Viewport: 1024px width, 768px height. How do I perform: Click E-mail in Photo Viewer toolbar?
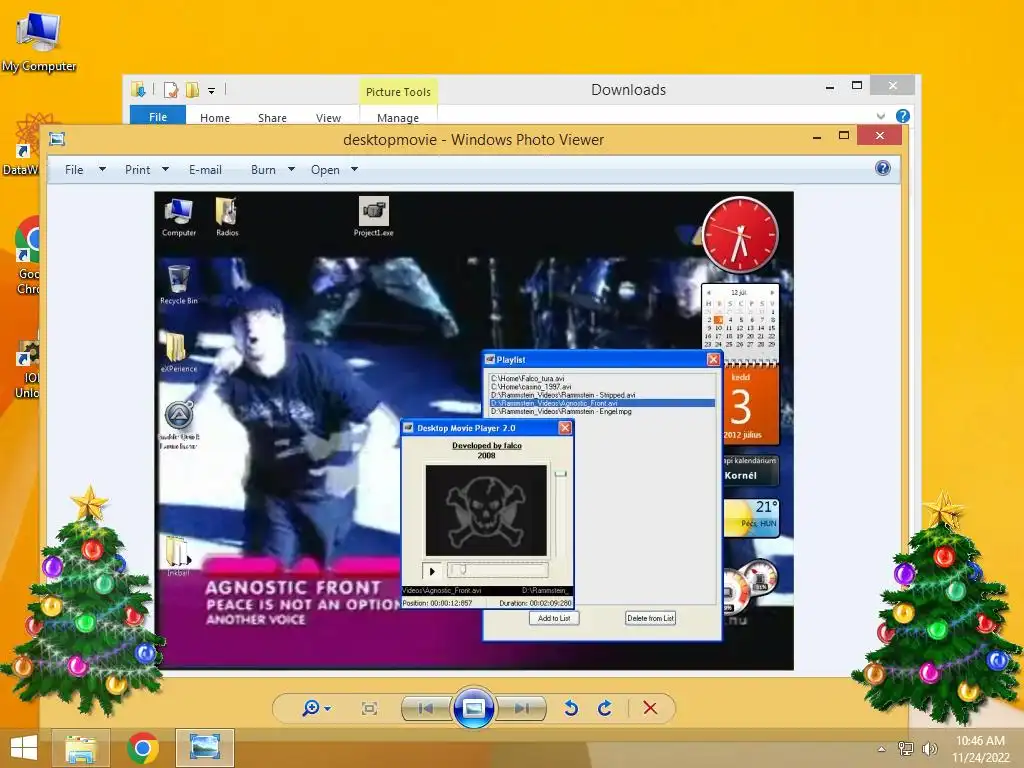[205, 170]
